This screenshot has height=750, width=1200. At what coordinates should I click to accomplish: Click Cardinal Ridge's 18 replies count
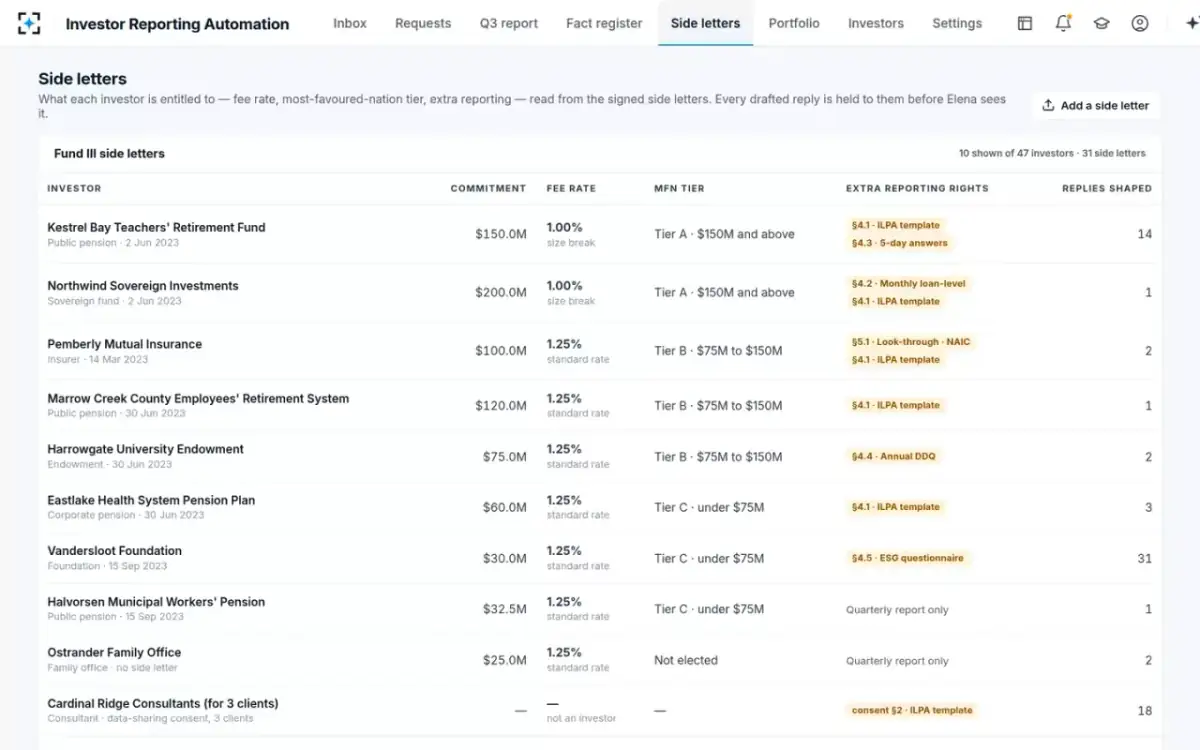pos(1144,711)
